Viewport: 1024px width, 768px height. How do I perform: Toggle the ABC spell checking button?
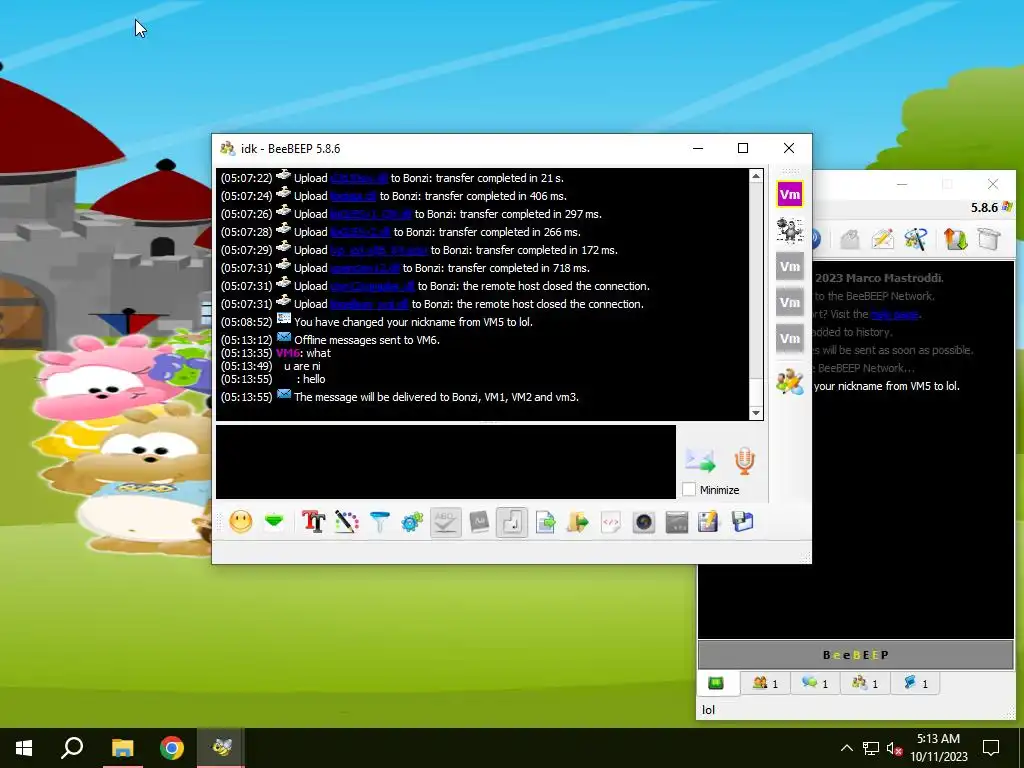pyautogui.click(x=445, y=522)
